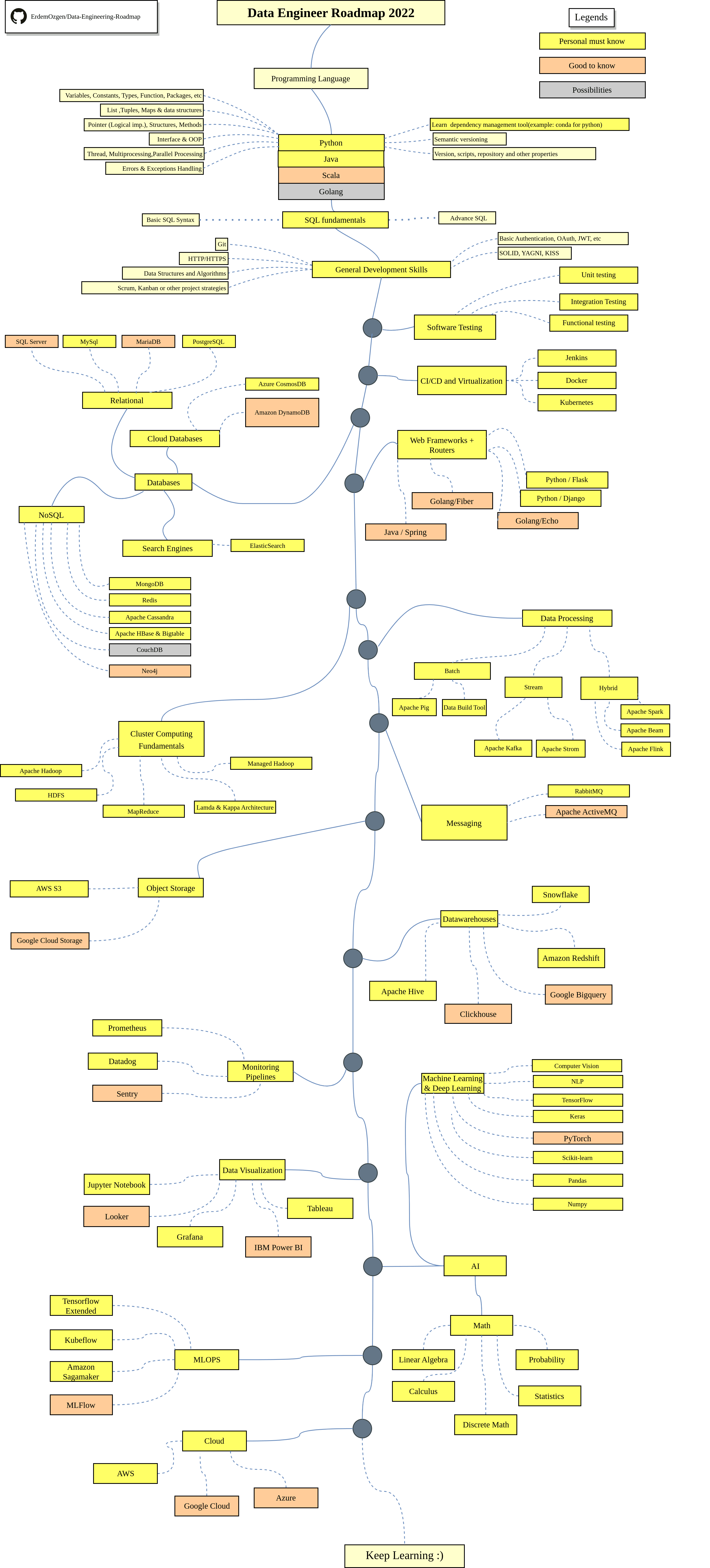Select the SQL fundamentals menu item
Screen dimensions: 710x1568
pos(335,218)
